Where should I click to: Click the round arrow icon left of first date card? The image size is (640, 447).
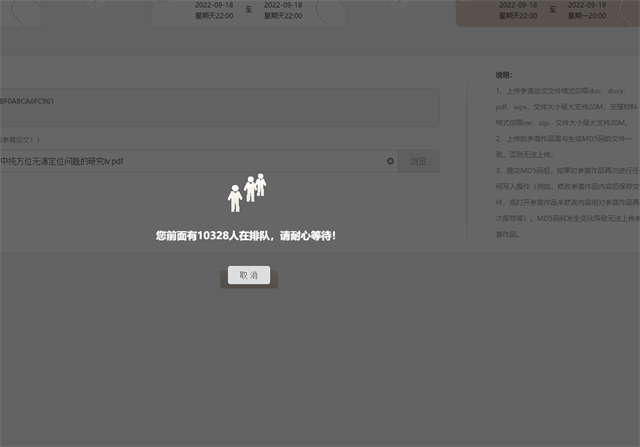click(94, 4)
